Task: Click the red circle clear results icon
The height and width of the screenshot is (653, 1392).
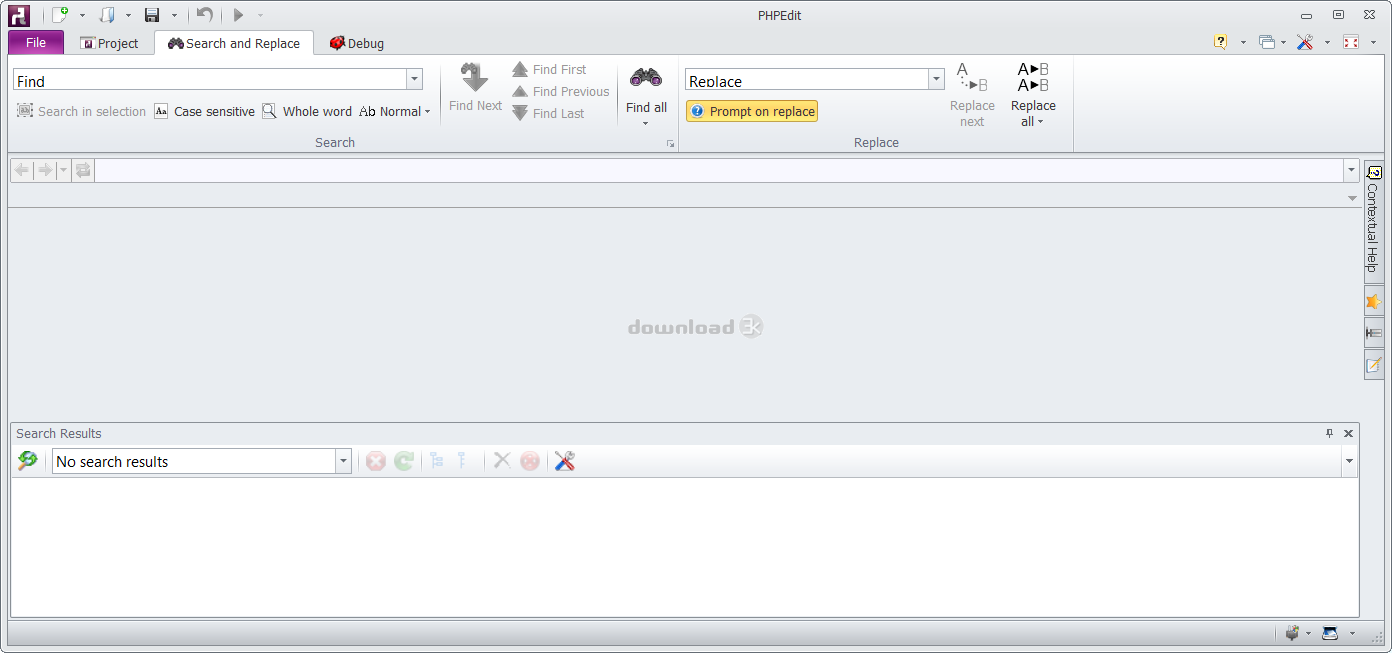Action: pos(530,461)
